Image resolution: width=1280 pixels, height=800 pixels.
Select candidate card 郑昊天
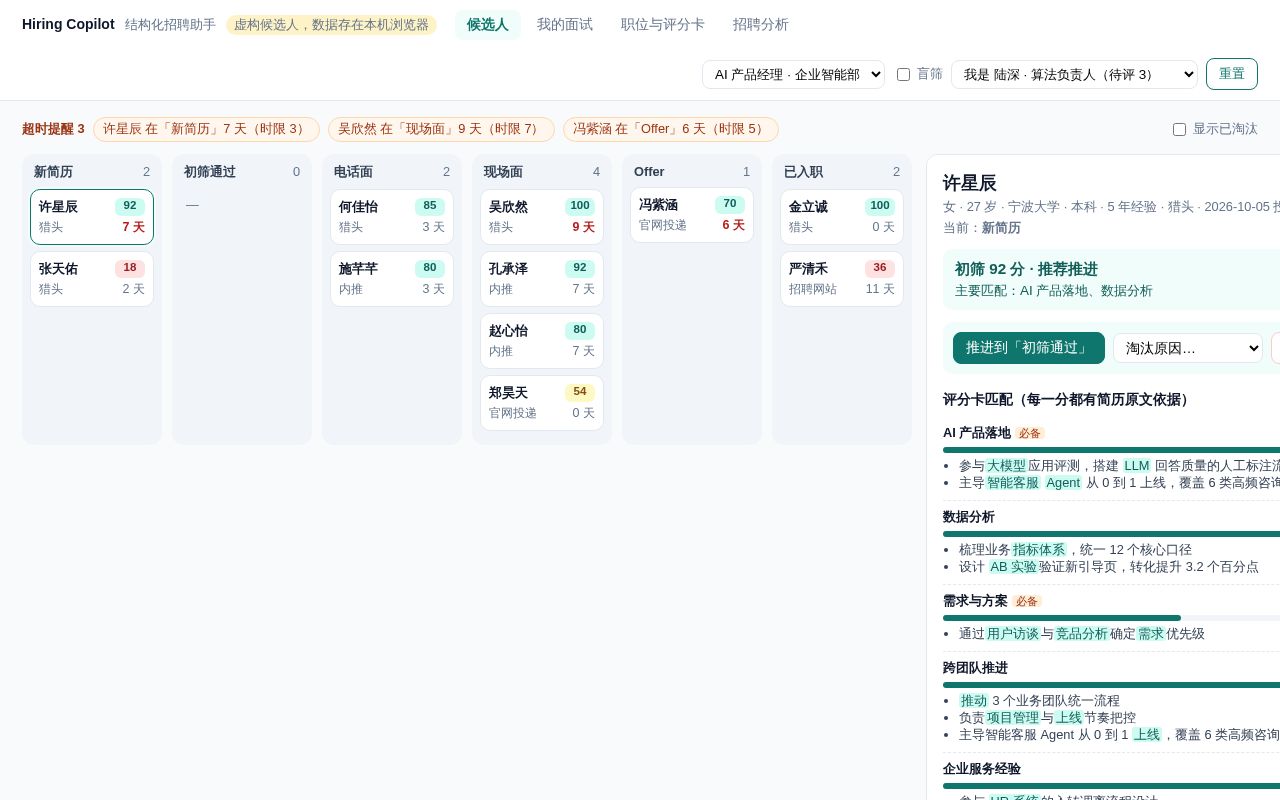tap(542, 403)
